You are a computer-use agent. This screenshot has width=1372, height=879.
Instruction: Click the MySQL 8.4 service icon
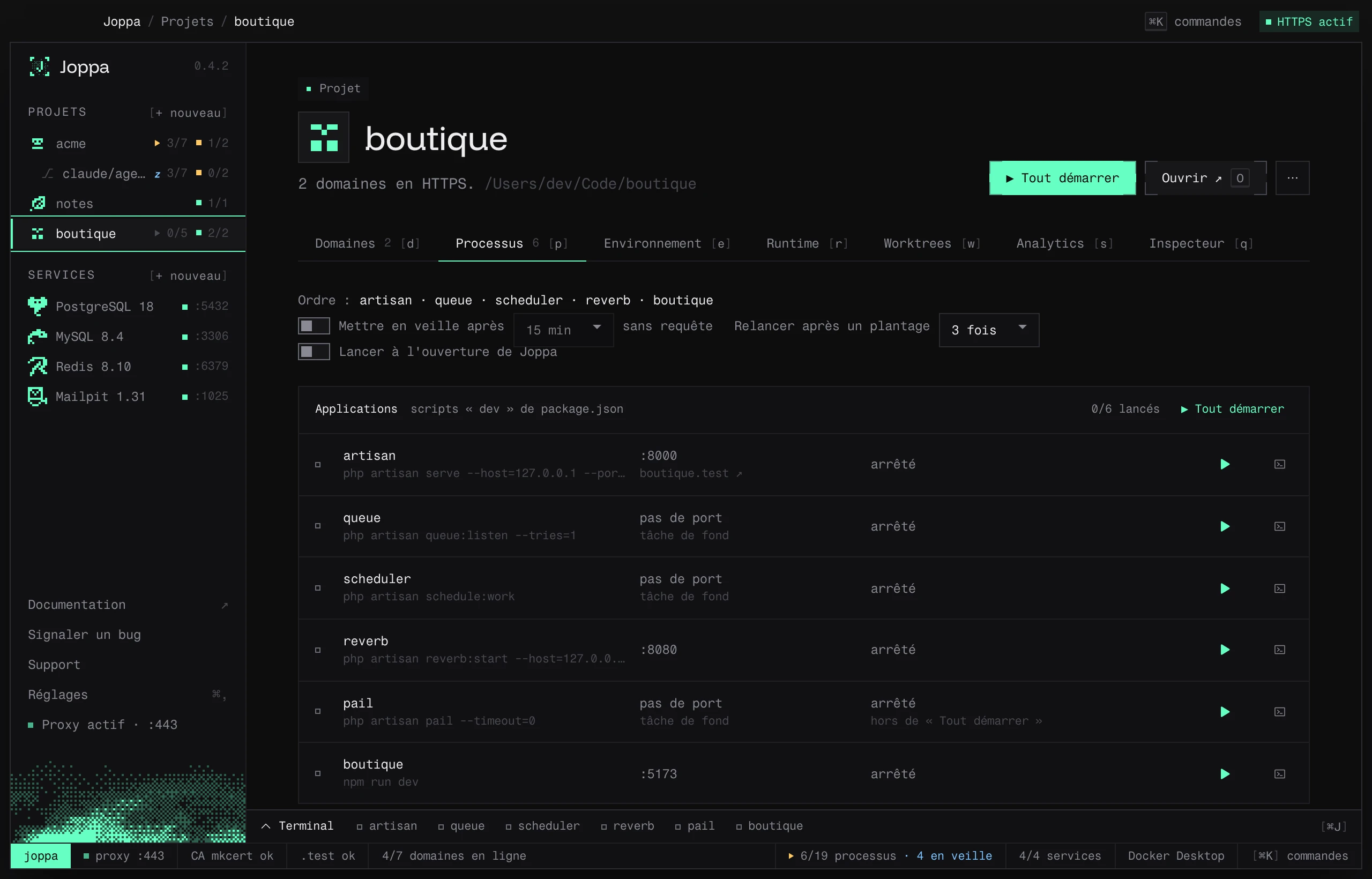(38, 337)
